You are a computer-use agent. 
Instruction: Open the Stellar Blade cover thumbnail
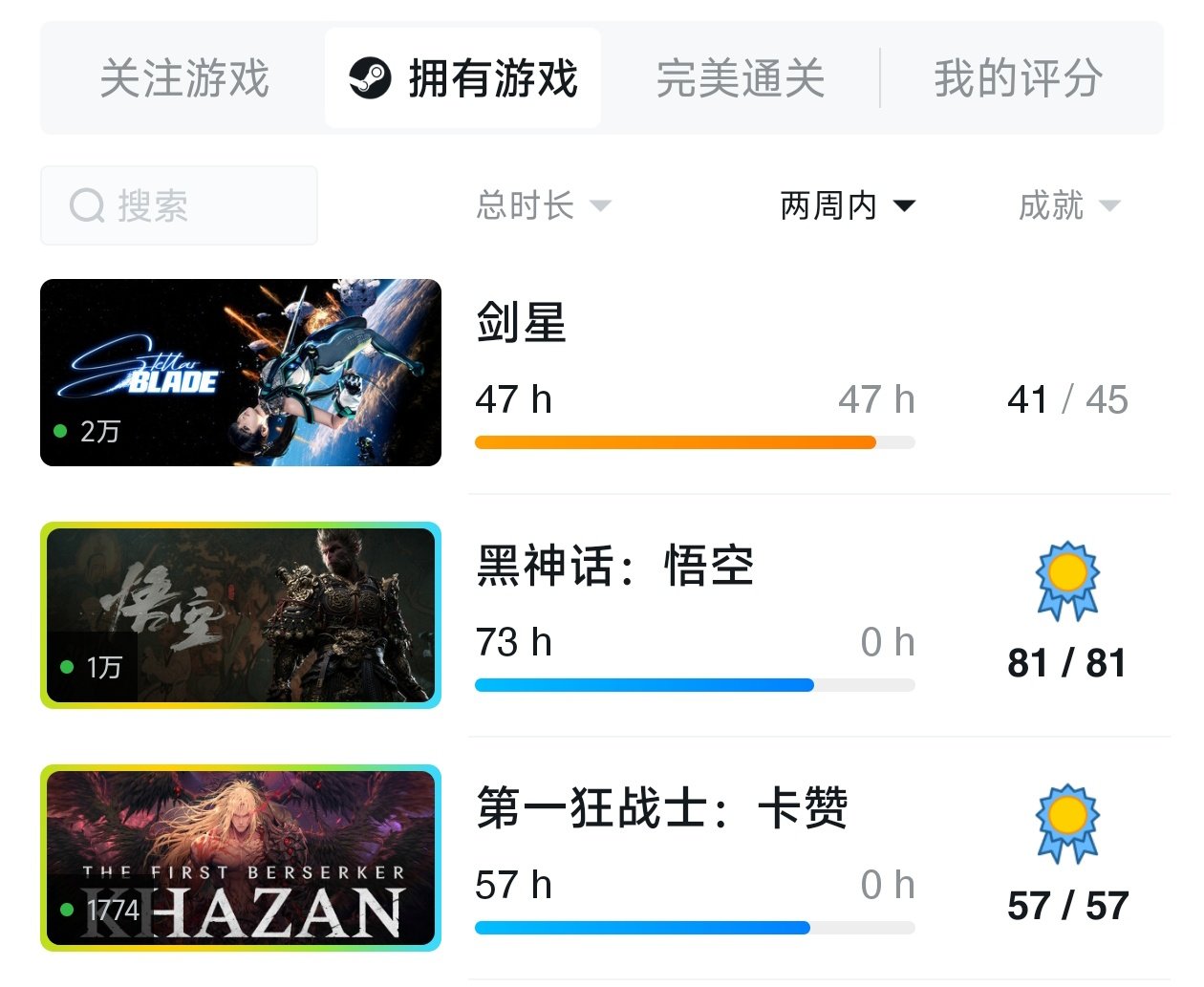[241, 373]
